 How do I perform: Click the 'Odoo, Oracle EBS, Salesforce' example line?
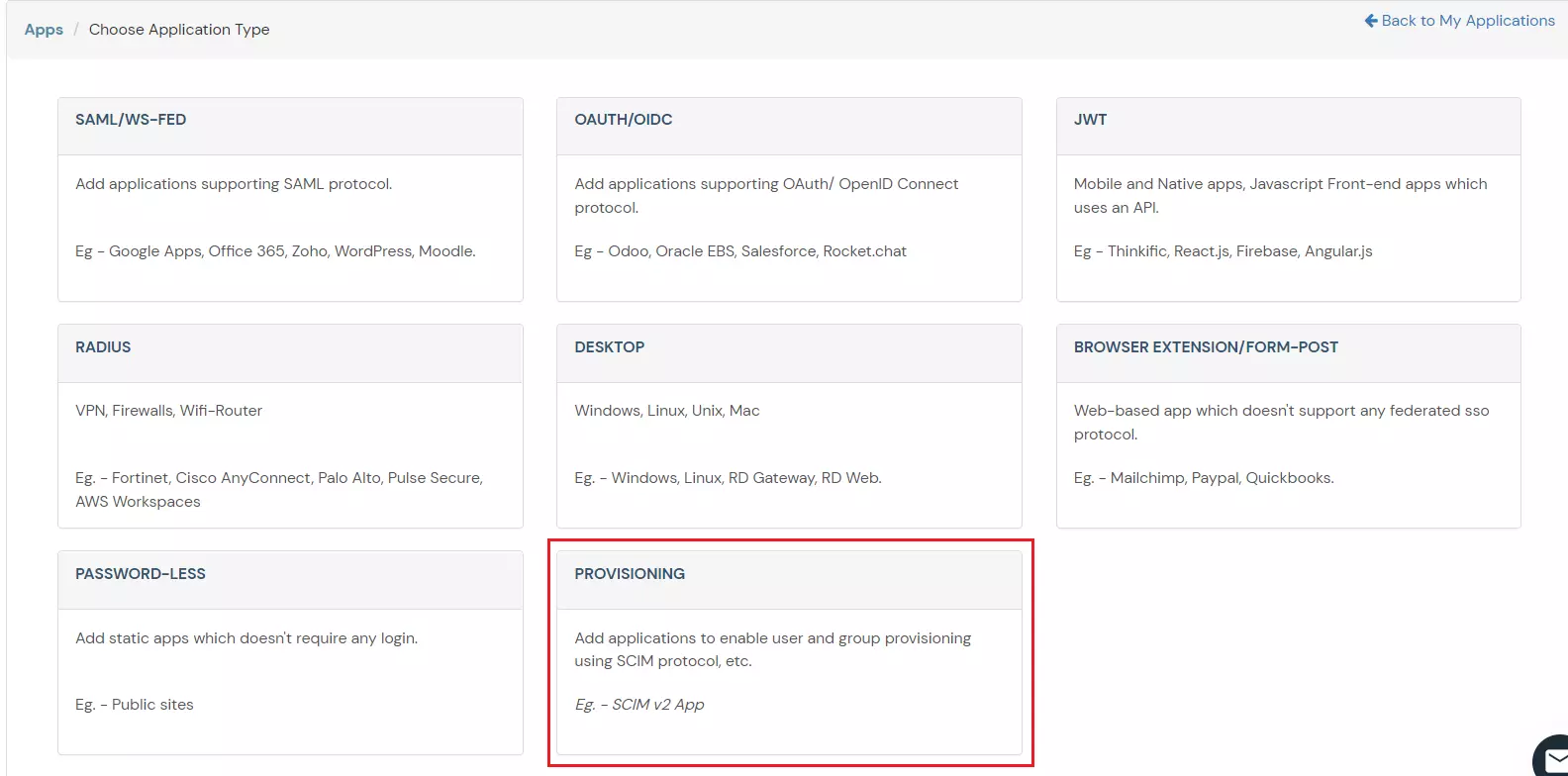[739, 251]
